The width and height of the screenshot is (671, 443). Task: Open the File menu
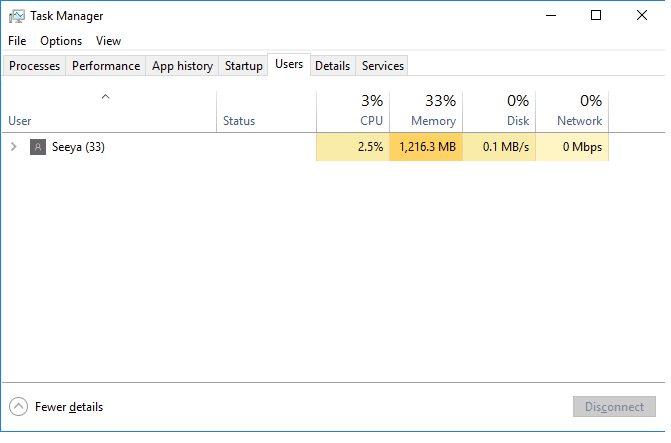pos(17,41)
